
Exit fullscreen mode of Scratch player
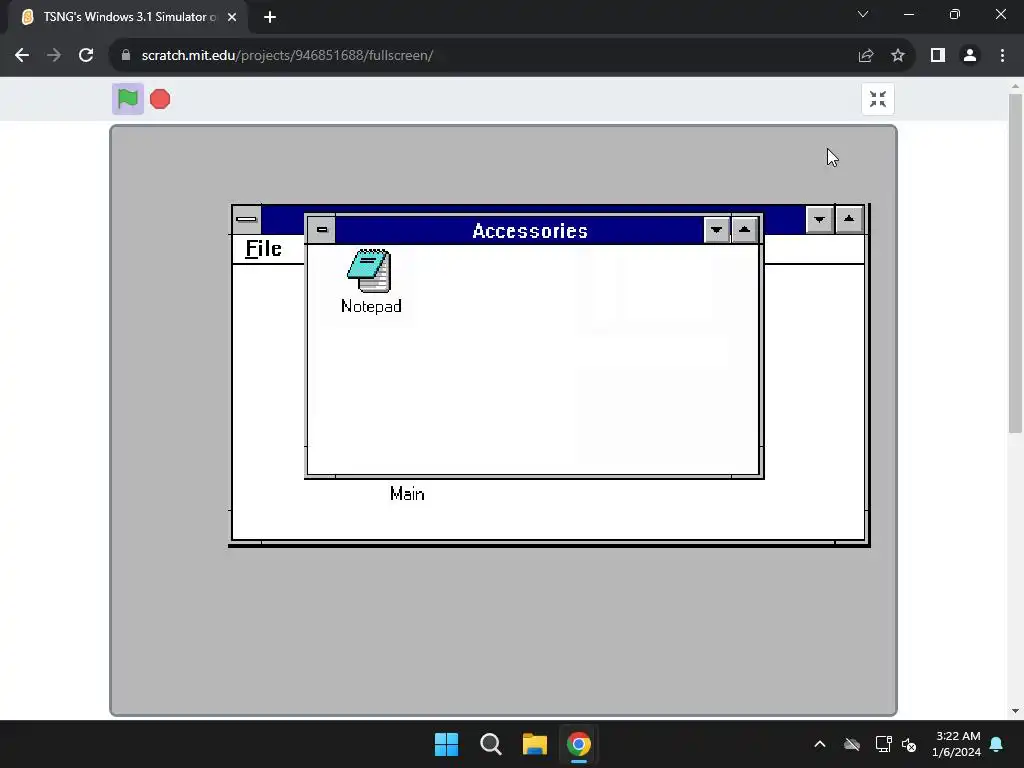click(x=878, y=99)
